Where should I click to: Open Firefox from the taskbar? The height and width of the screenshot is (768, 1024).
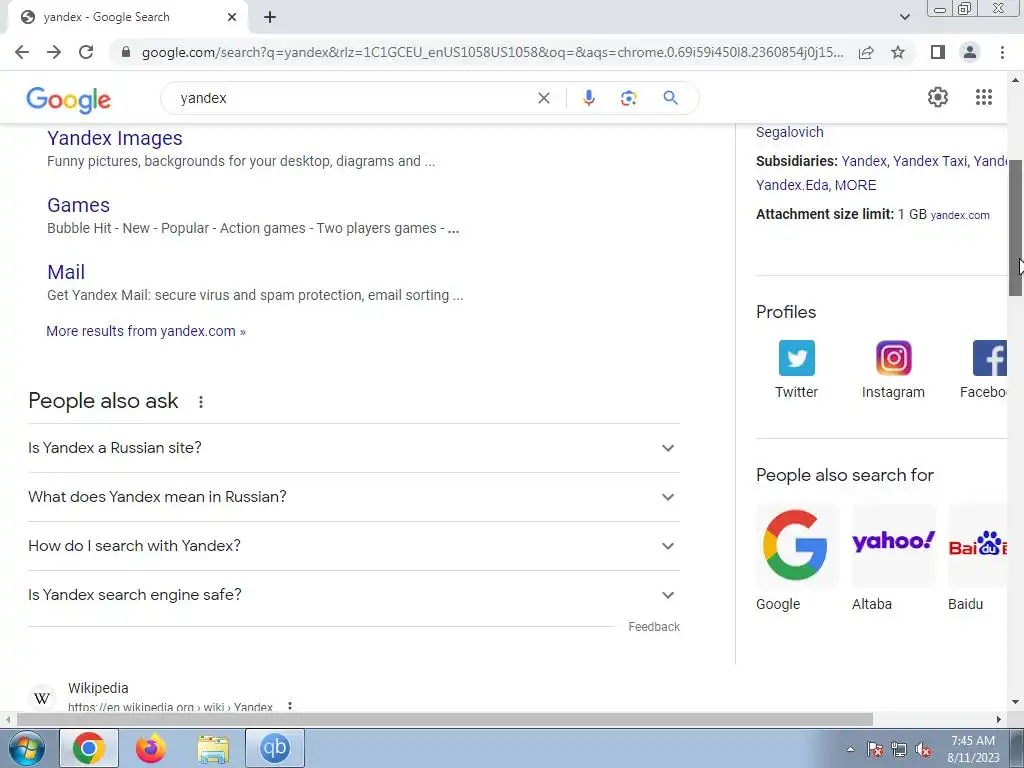[x=151, y=748]
